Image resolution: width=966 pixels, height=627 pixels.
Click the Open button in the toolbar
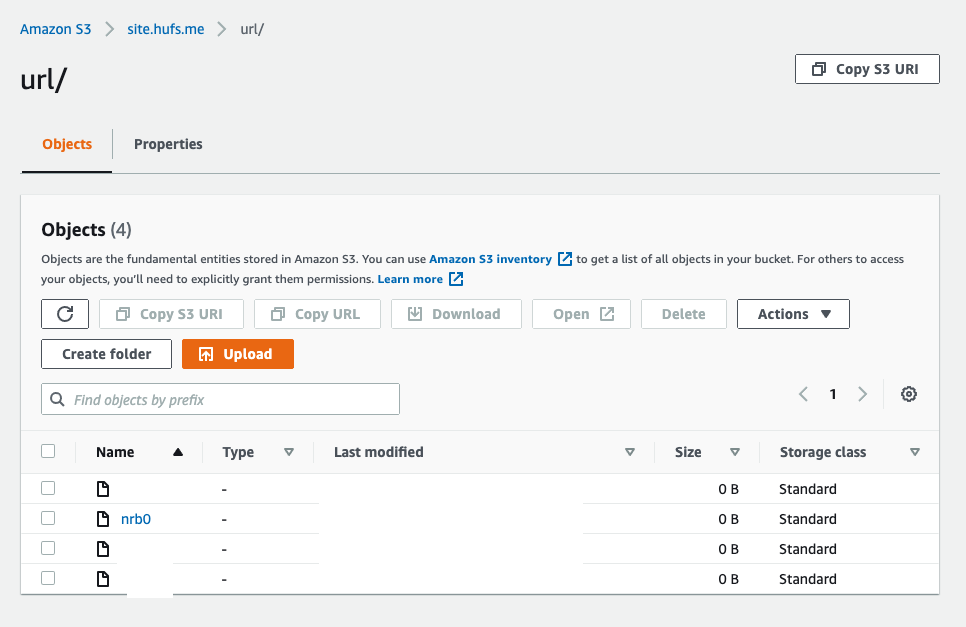(x=582, y=314)
